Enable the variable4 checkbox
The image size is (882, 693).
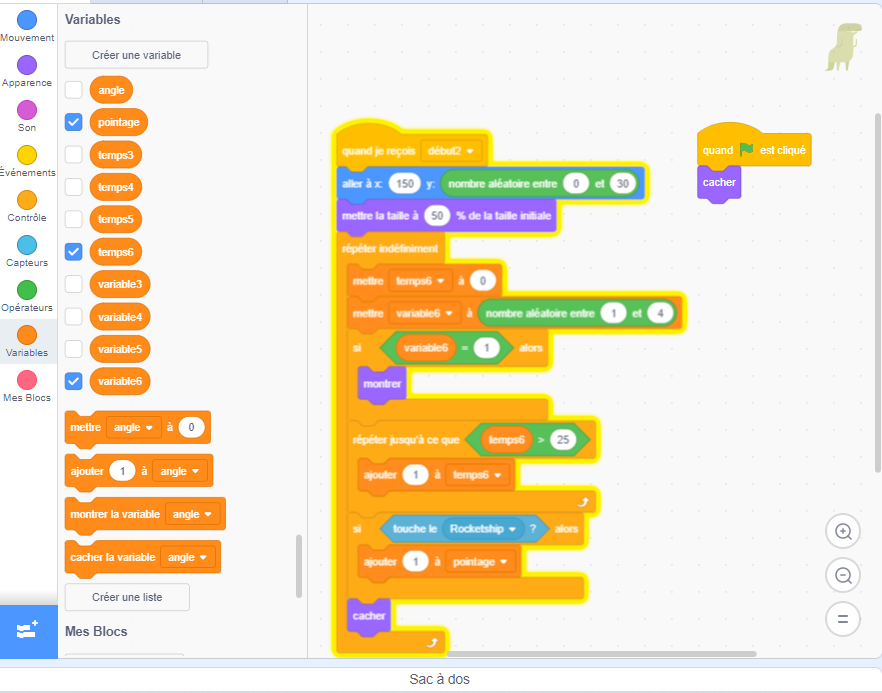pos(74,317)
